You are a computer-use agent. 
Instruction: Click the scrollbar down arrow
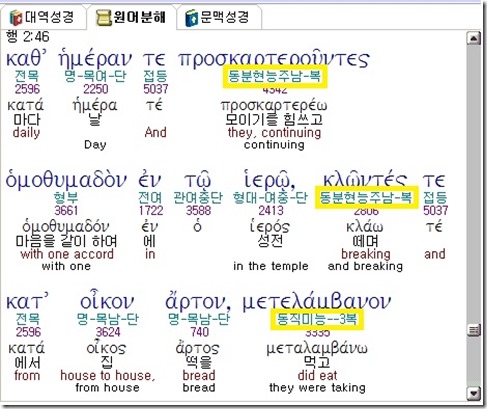[474, 393]
